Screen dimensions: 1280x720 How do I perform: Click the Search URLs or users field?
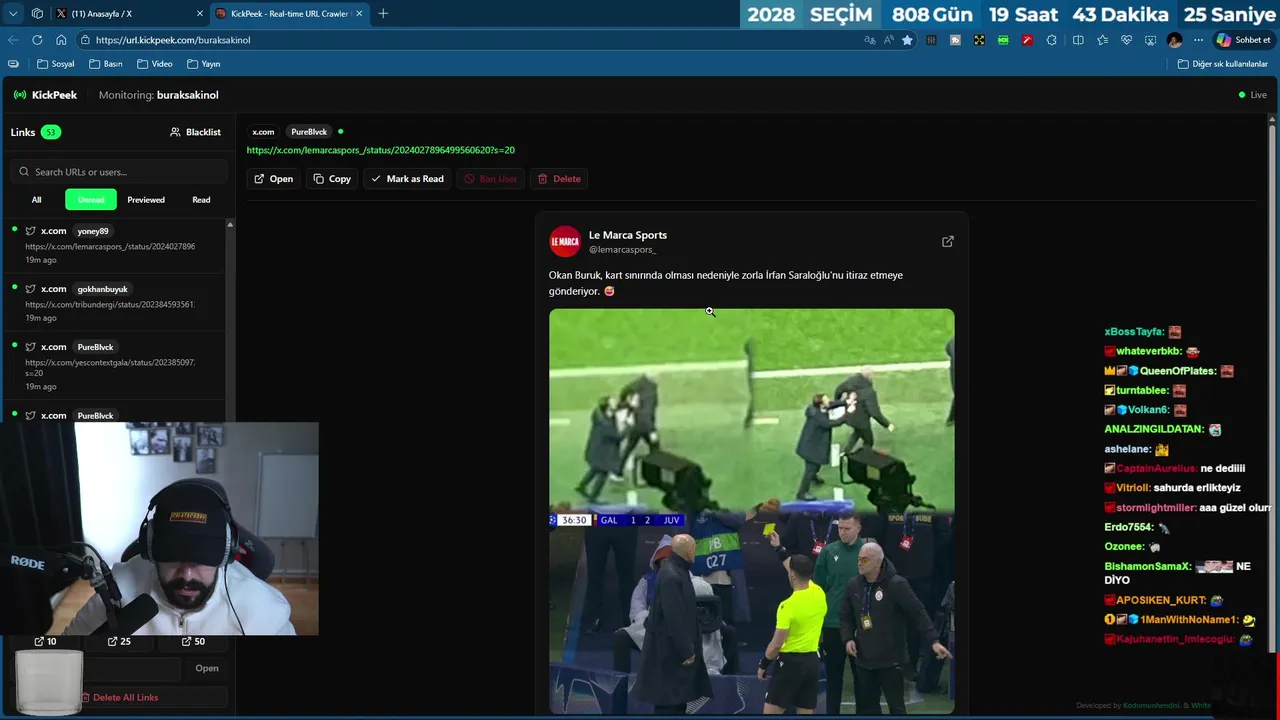tap(120, 172)
